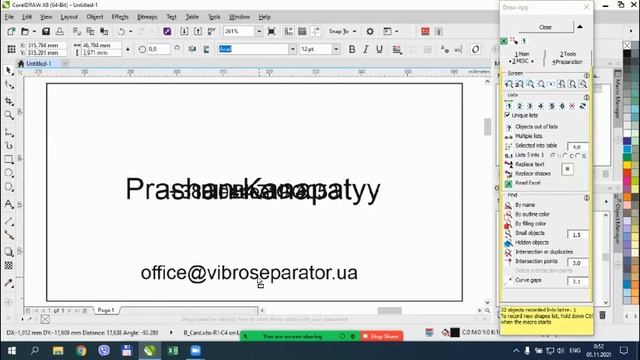Select the C radio option beside Lists 5 into 1
Screen dimensions: 640x360
[x=565, y=156]
